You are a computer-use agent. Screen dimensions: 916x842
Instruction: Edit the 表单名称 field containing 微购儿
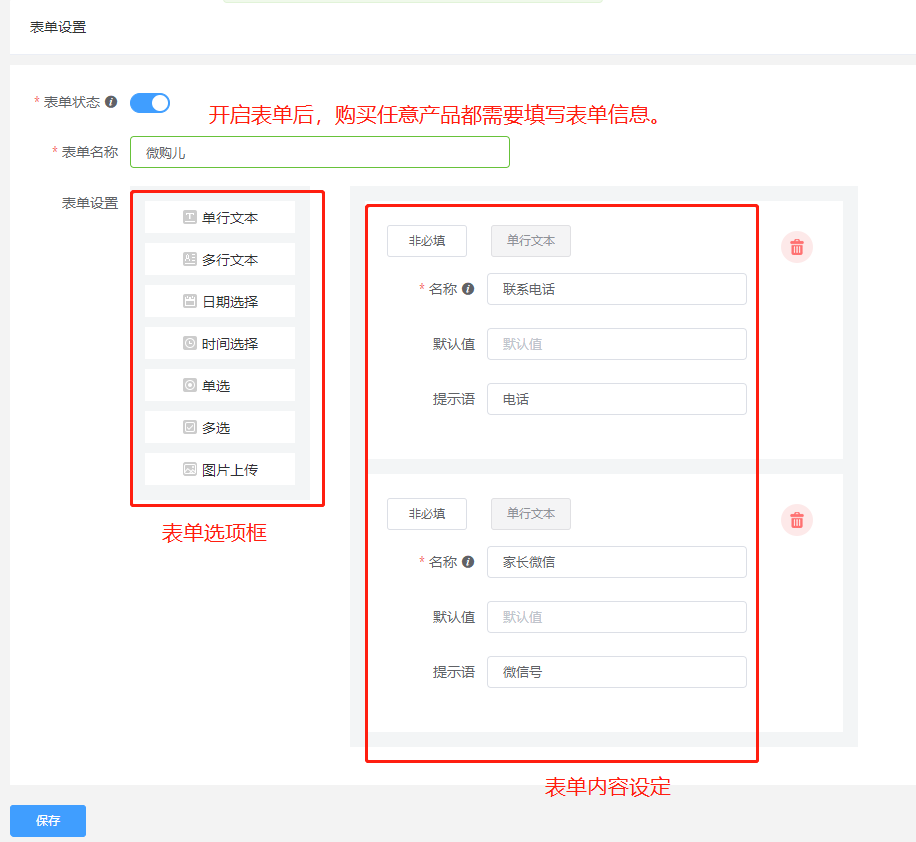(x=320, y=152)
